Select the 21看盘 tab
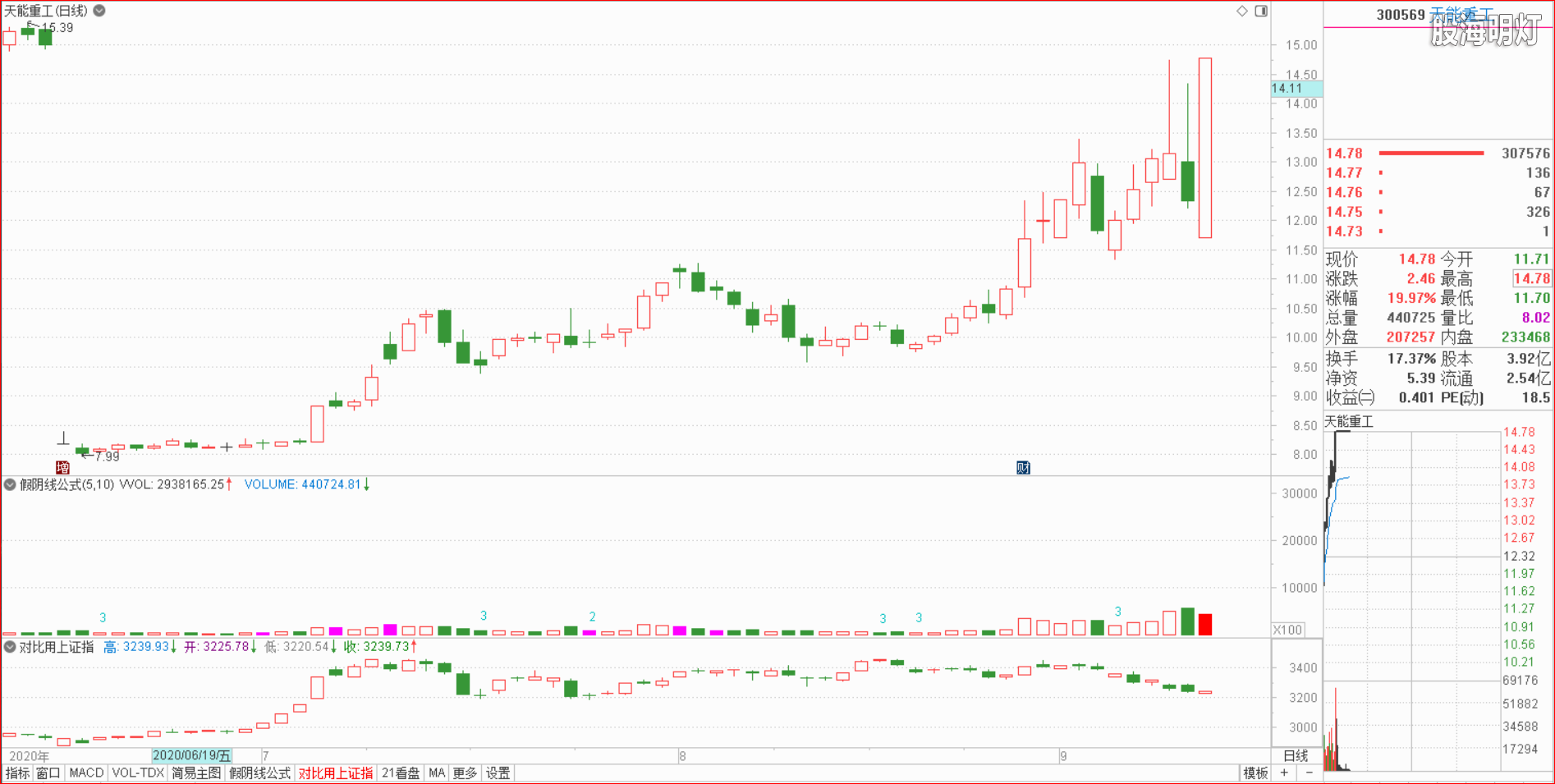Image resolution: width=1555 pixels, height=784 pixels. (x=401, y=773)
